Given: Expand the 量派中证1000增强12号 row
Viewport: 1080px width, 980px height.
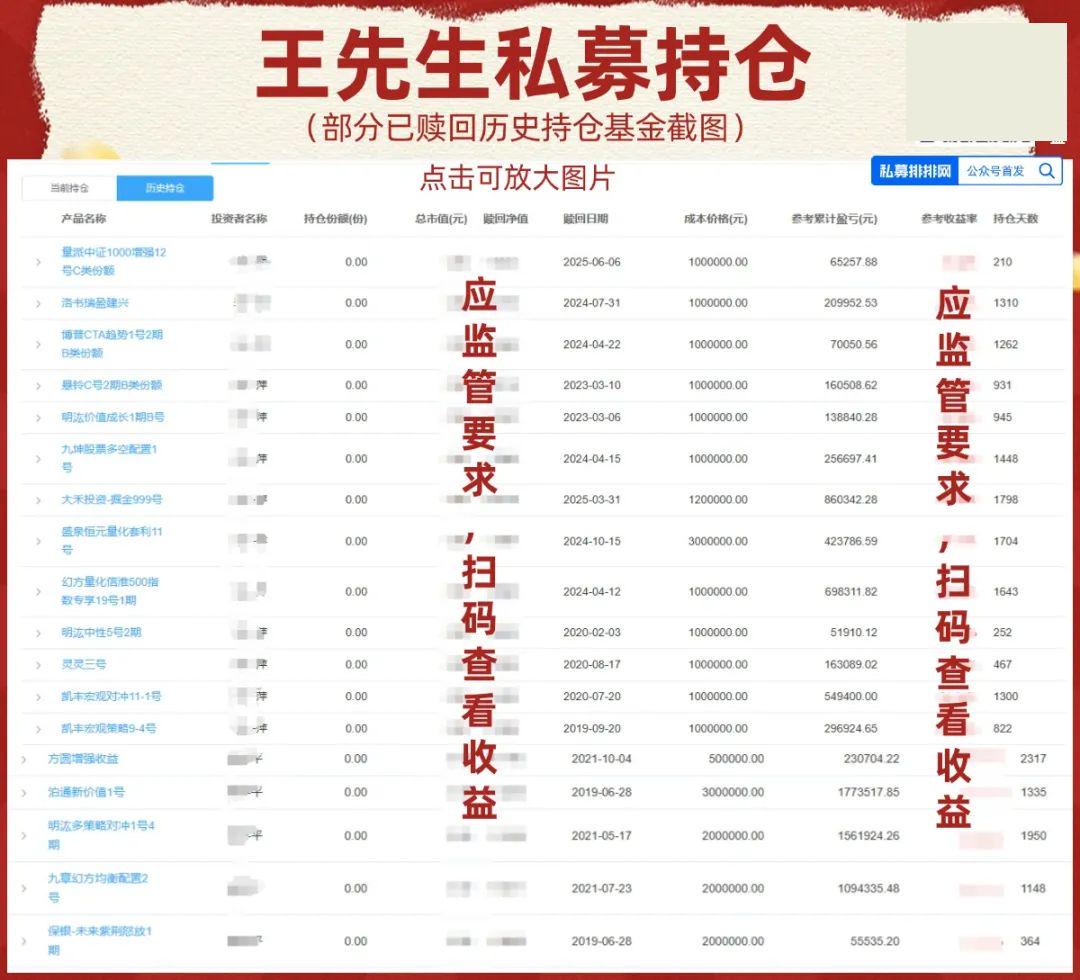Looking at the screenshot, I should pos(39,262).
